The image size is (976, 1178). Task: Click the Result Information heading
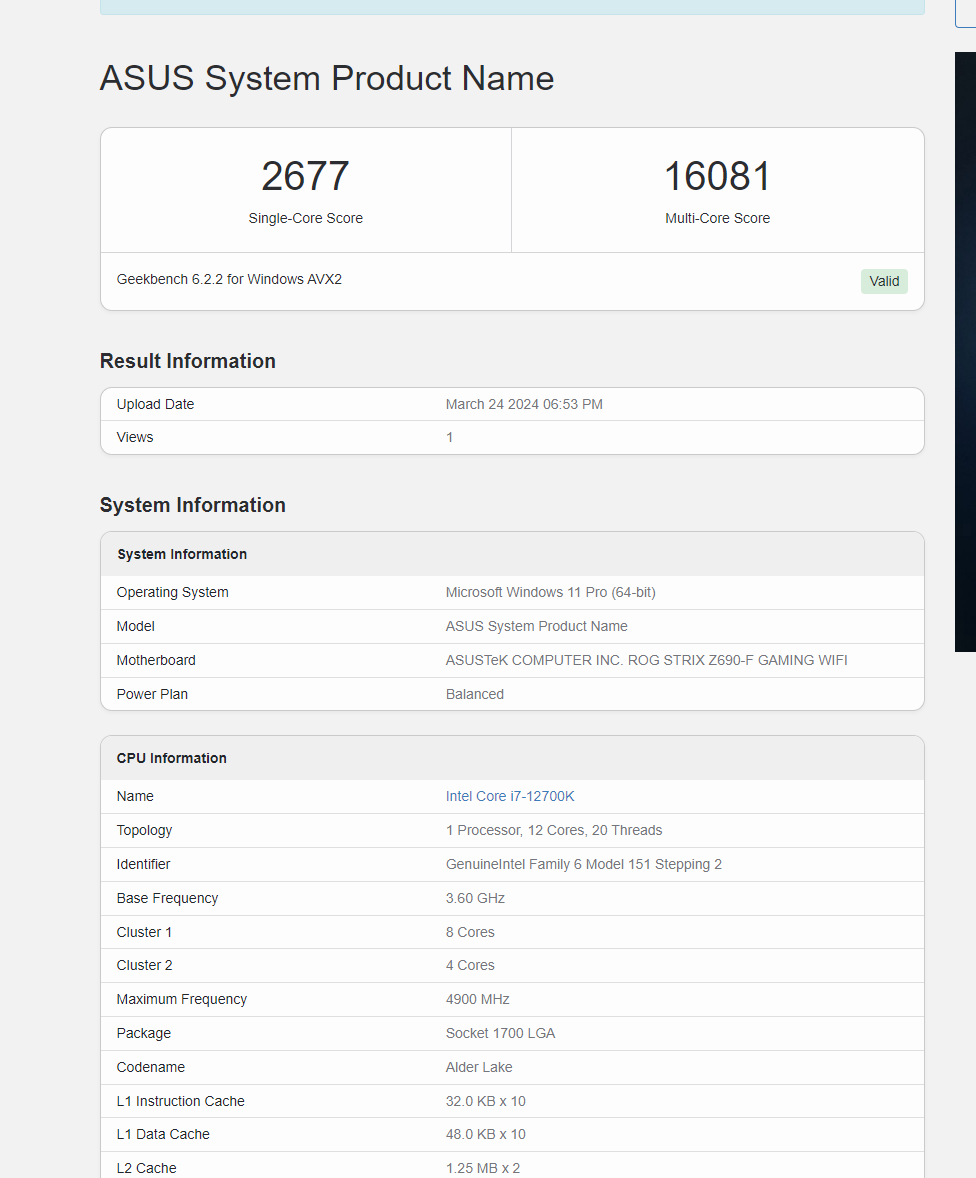188,361
